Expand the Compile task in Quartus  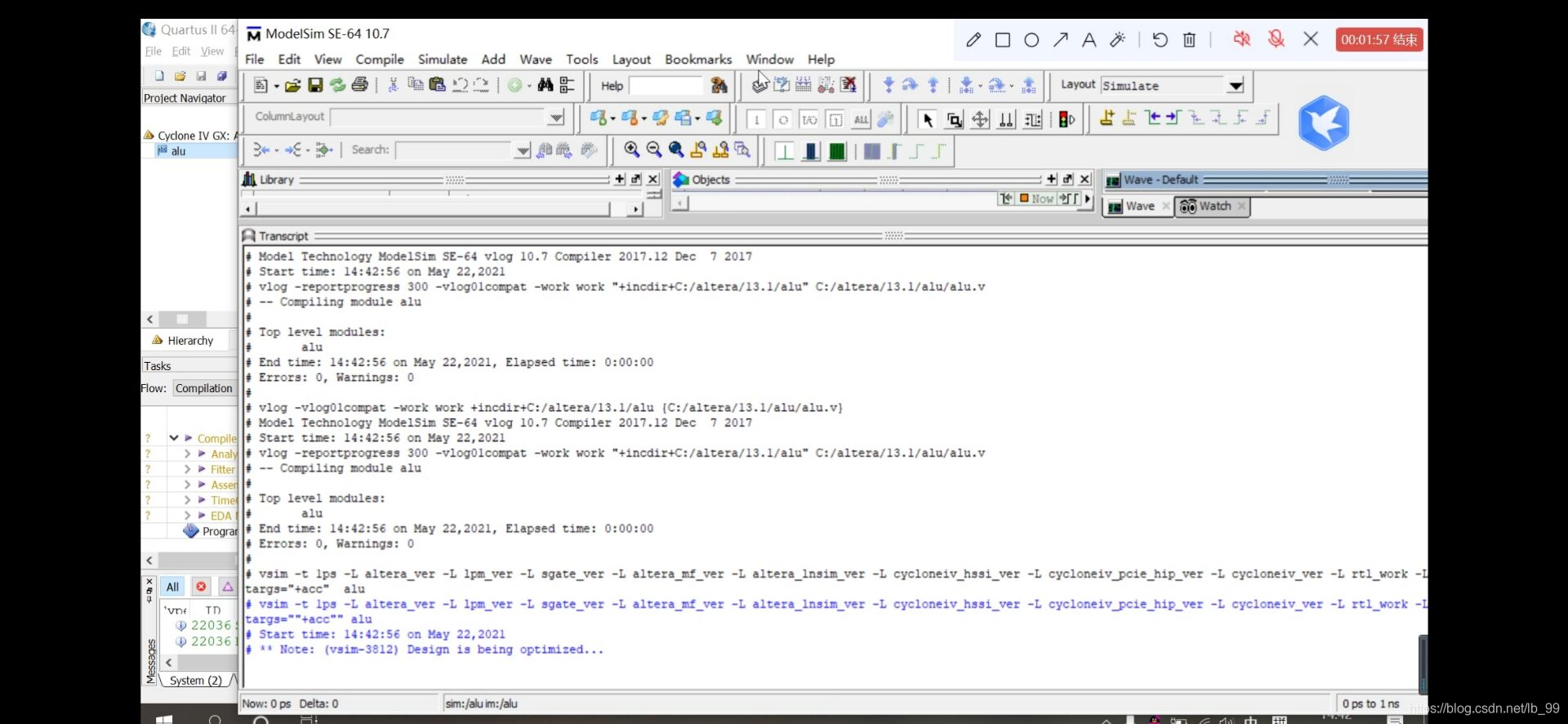point(174,438)
